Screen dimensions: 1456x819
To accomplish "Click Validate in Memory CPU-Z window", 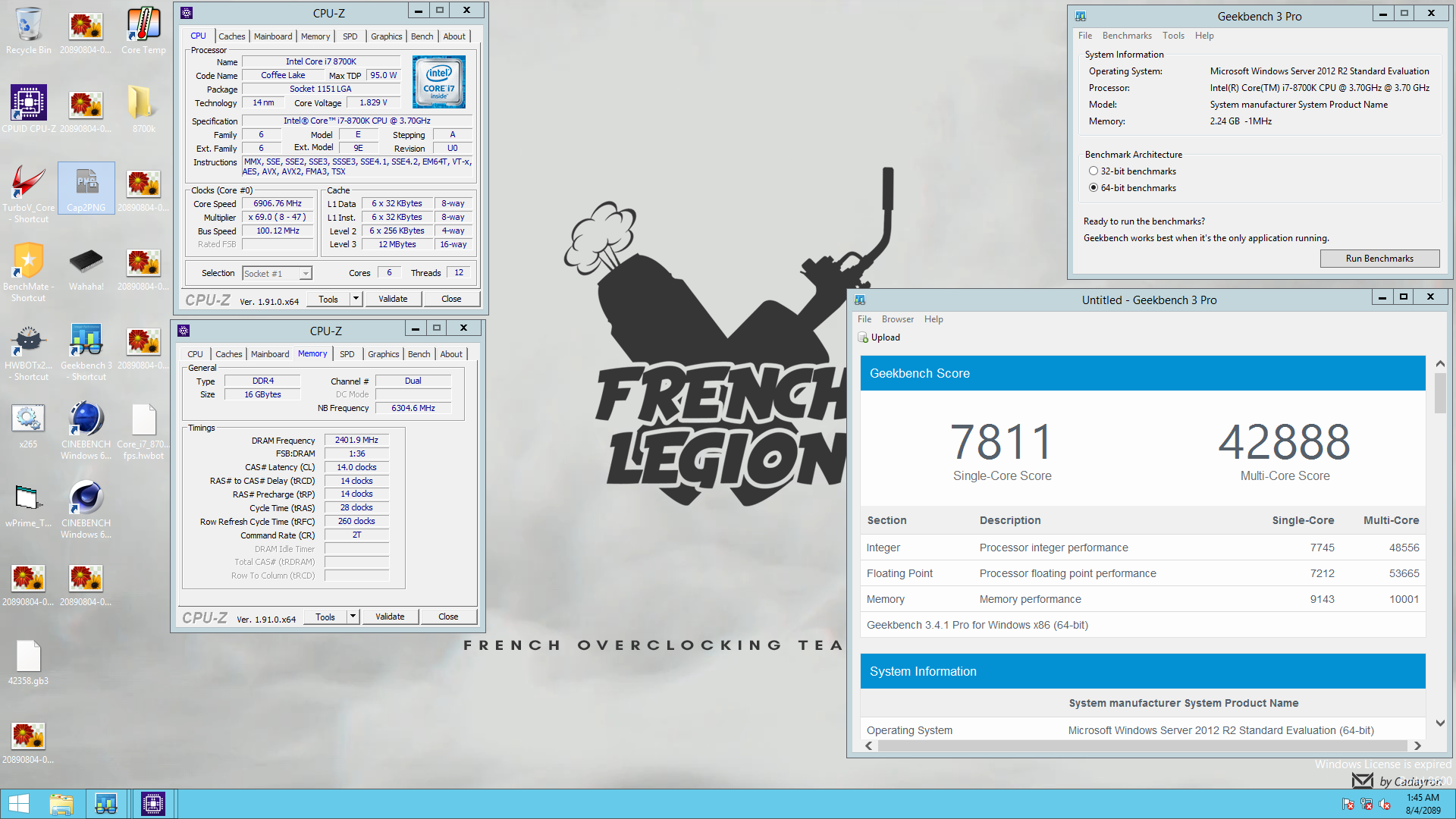I will (390, 617).
